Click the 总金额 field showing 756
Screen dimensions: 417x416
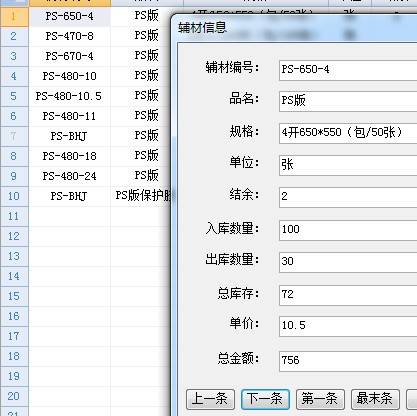click(348, 361)
